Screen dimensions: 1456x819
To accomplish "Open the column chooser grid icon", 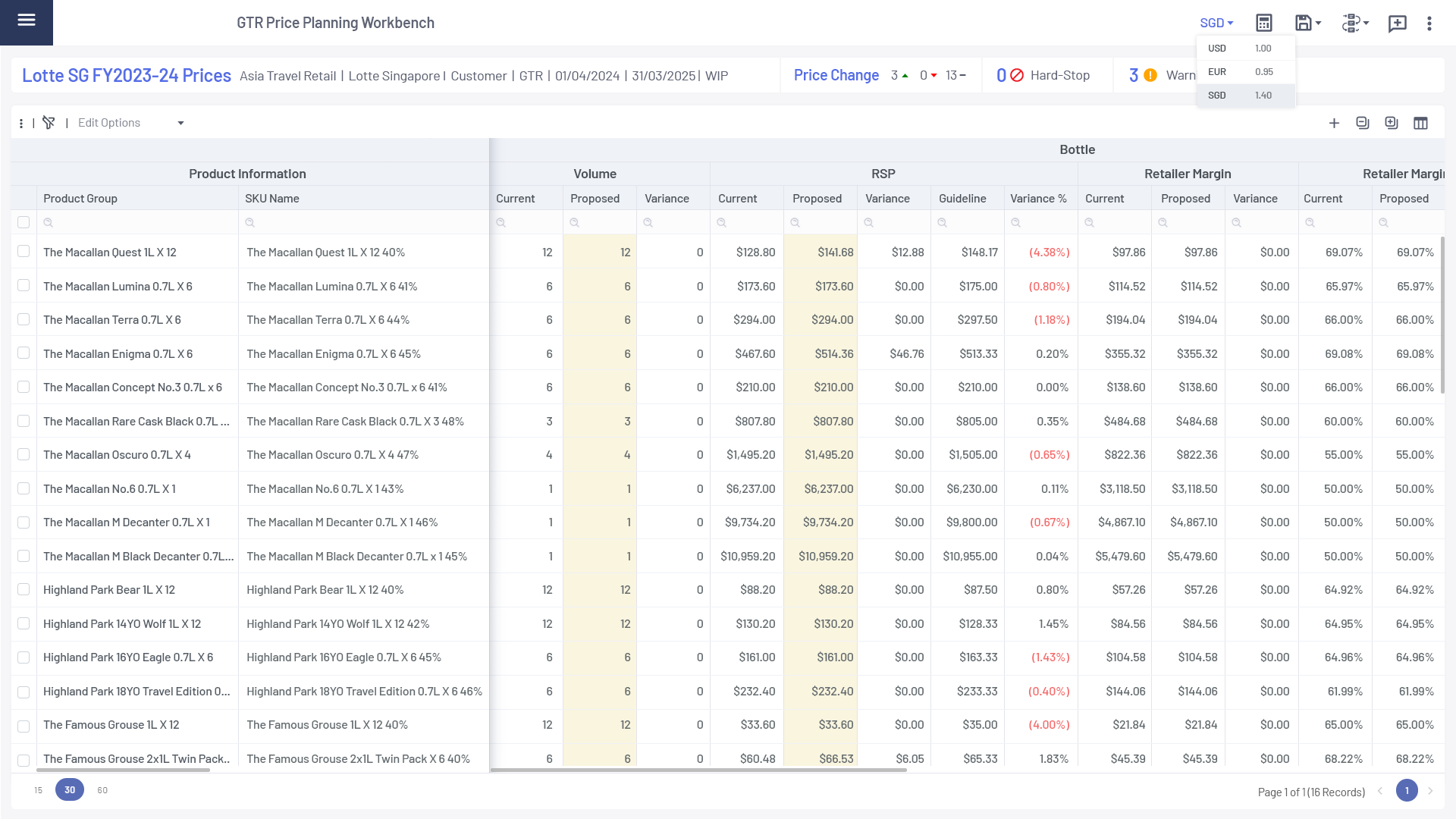I will click(x=1420, y=123).
